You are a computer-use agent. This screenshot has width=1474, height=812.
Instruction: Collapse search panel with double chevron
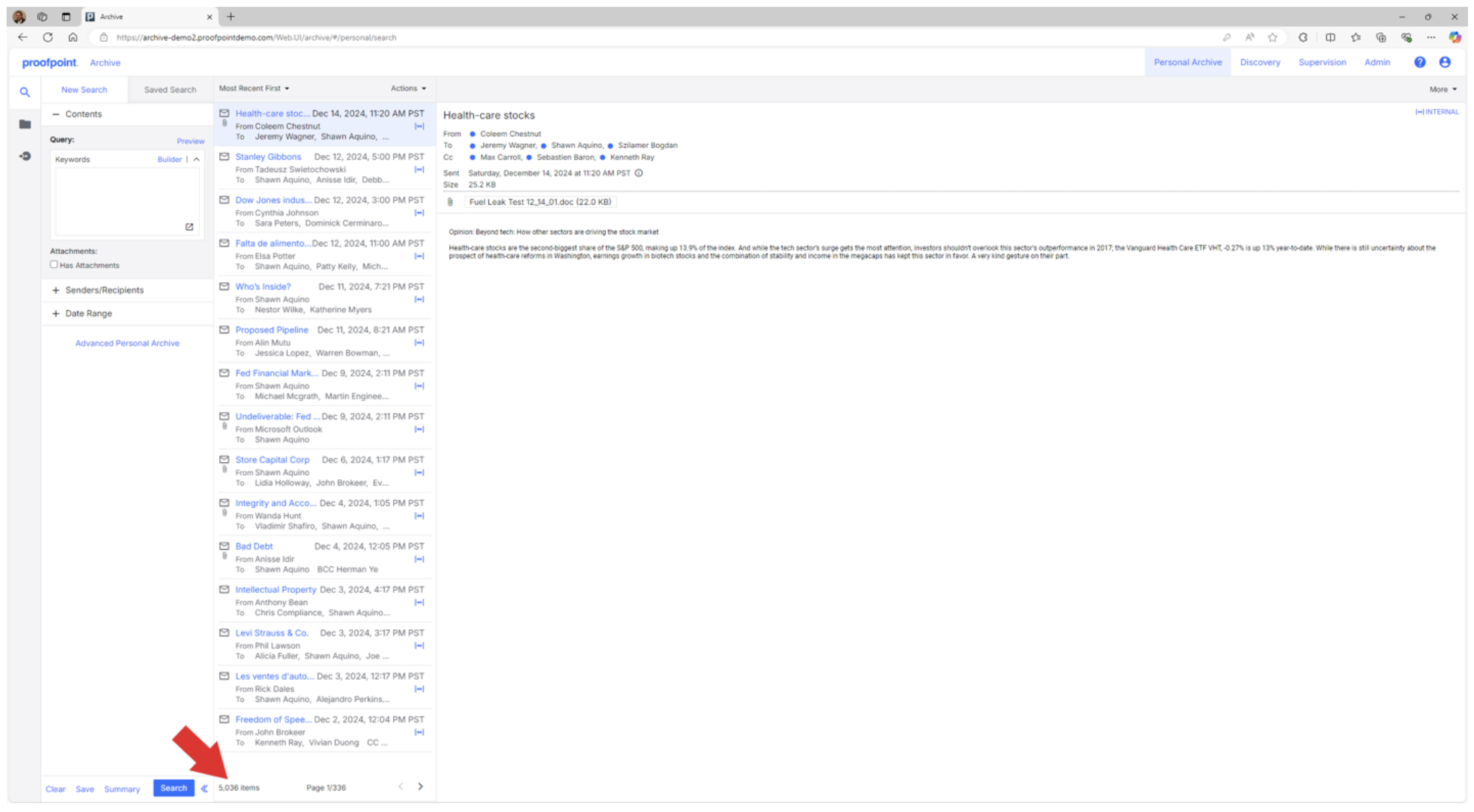coord(204,788)
